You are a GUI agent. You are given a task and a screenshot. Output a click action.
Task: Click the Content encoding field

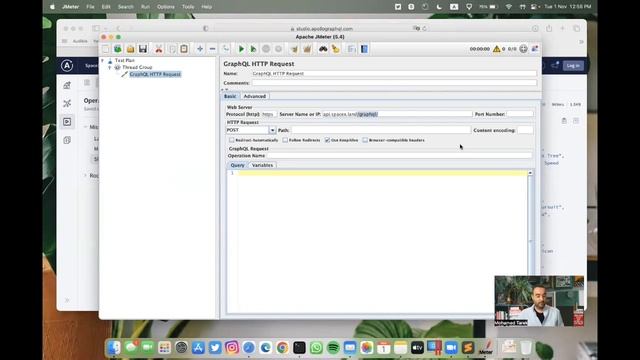[525, 130]
